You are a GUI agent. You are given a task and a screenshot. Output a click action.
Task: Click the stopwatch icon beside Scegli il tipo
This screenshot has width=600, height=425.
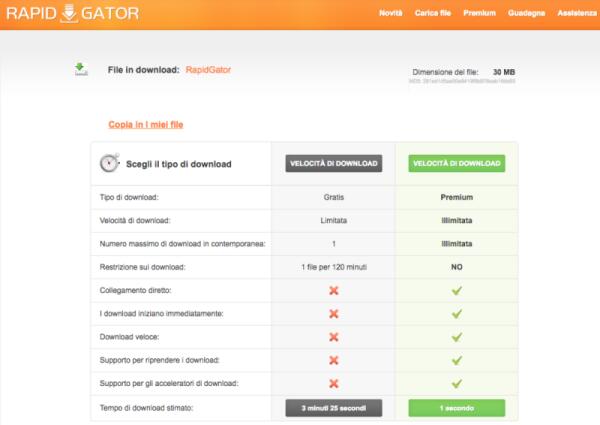110,163
